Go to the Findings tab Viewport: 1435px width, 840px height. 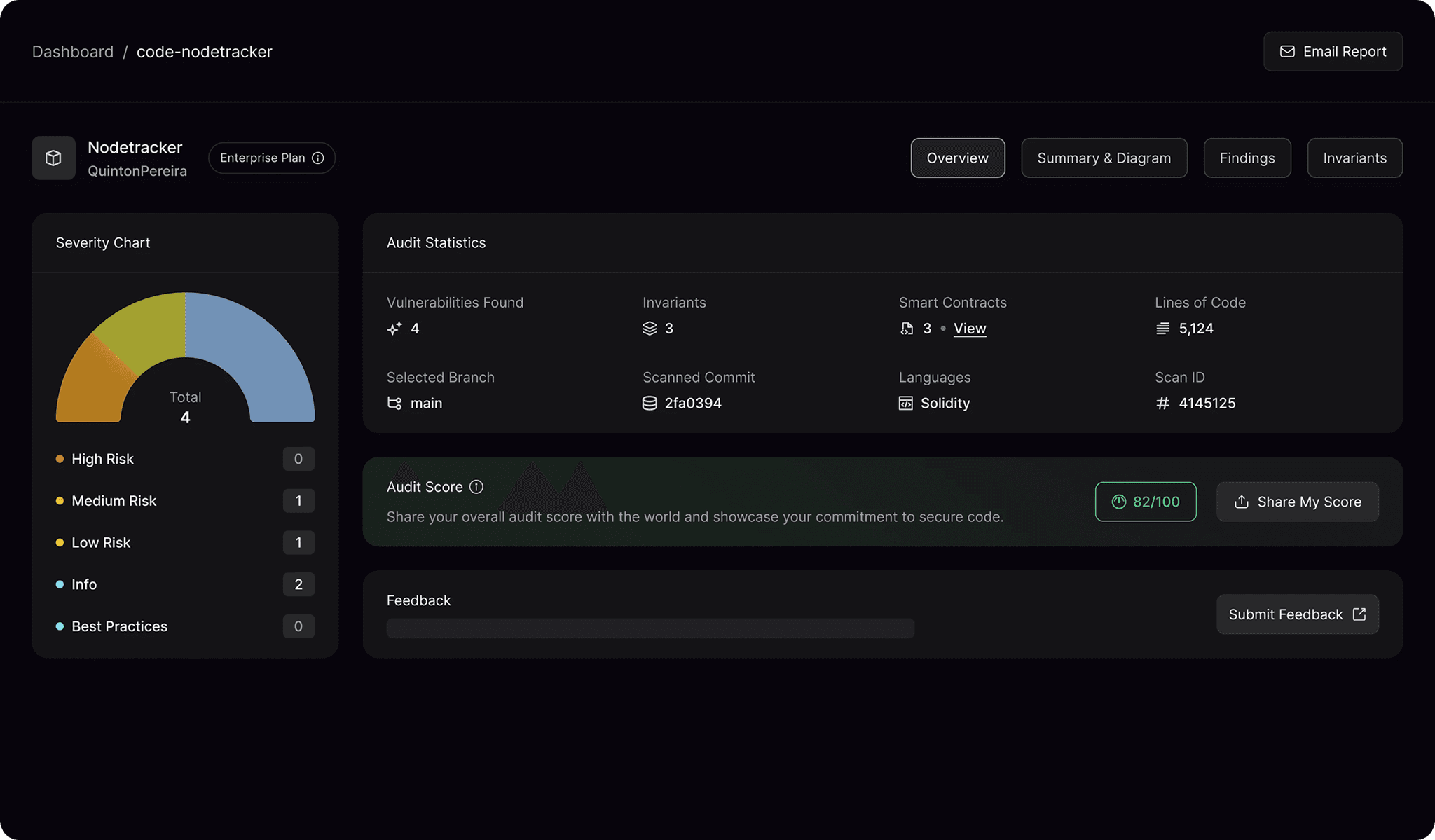pyautogui.click(x=1247, y=158)
